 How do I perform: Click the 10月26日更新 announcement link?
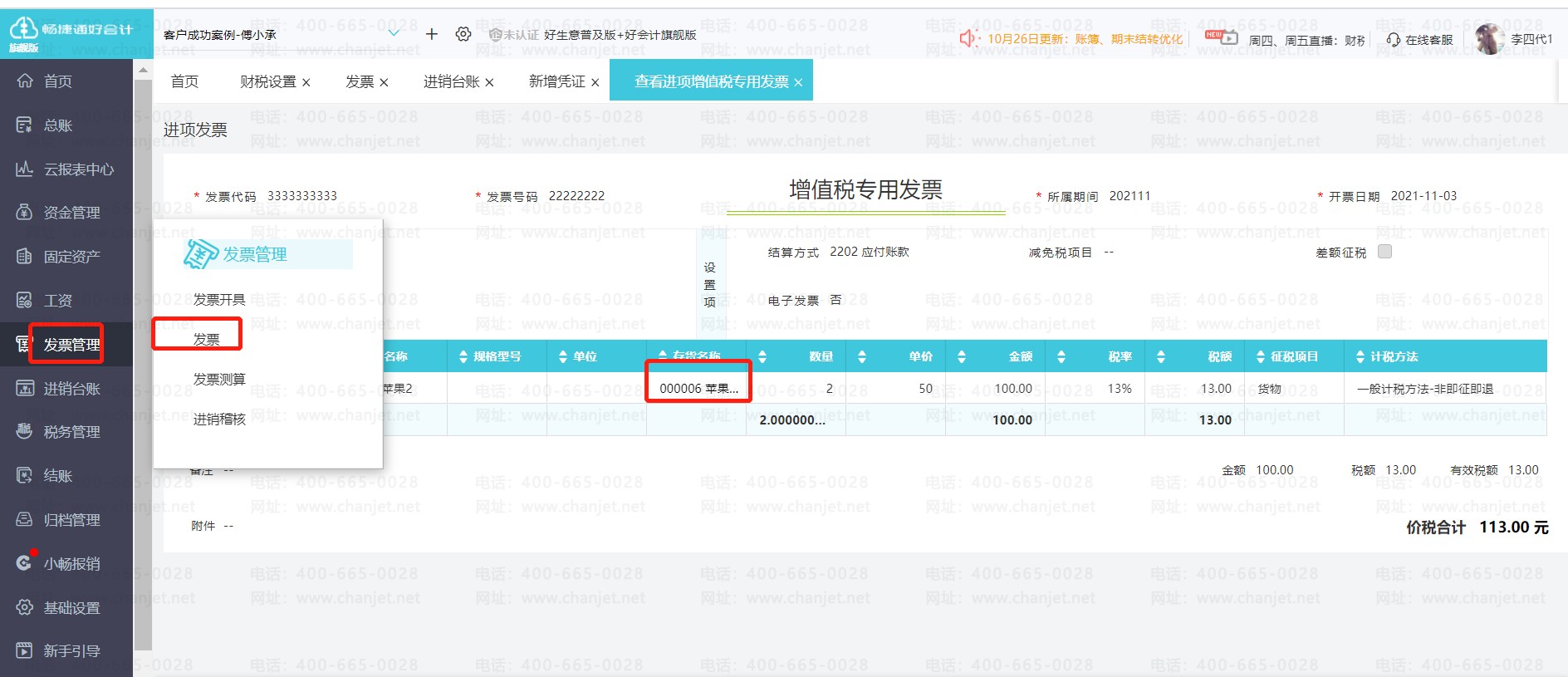coord(1084,39)
